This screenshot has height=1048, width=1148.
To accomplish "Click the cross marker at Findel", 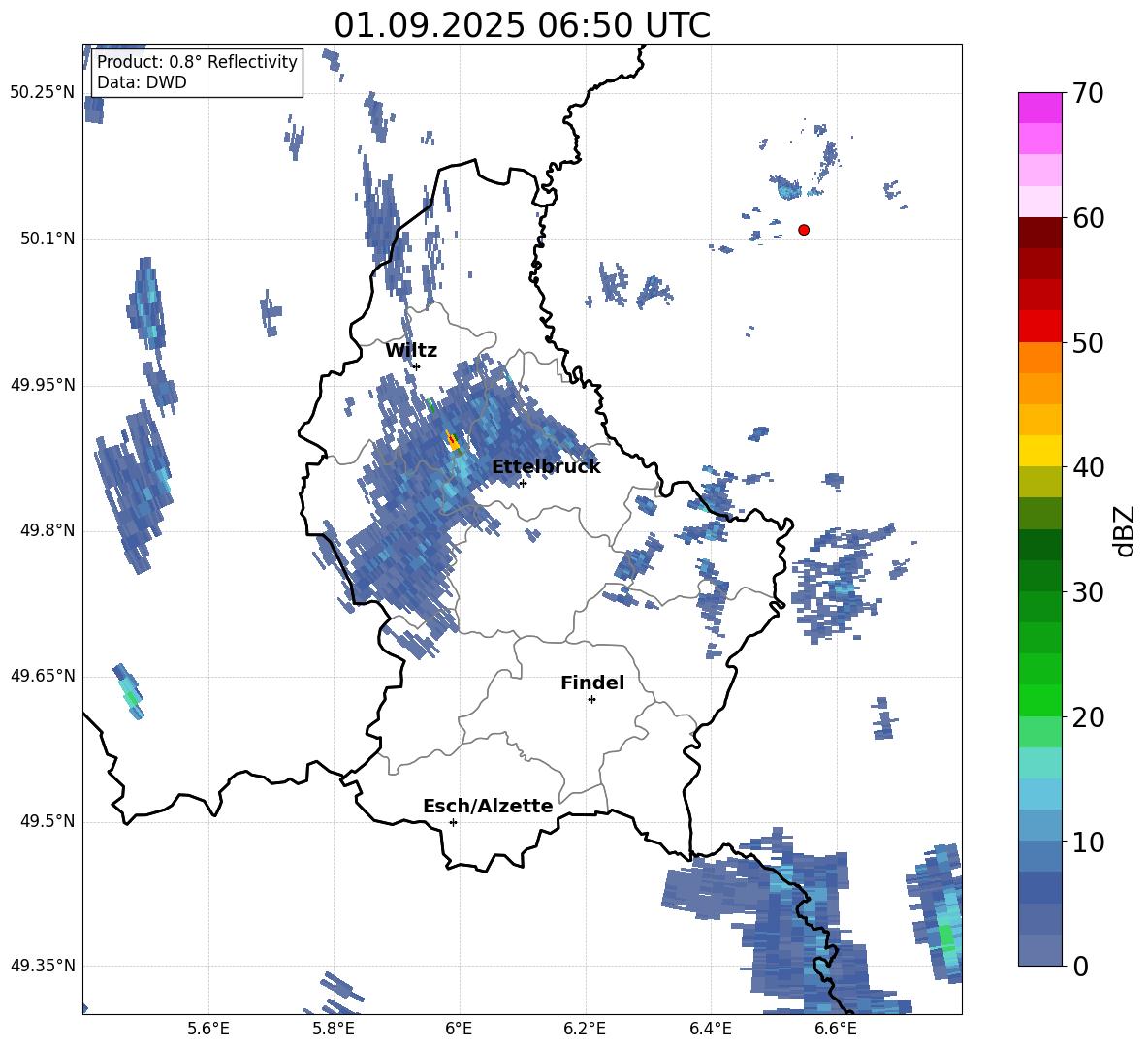I will click(591, 700).
